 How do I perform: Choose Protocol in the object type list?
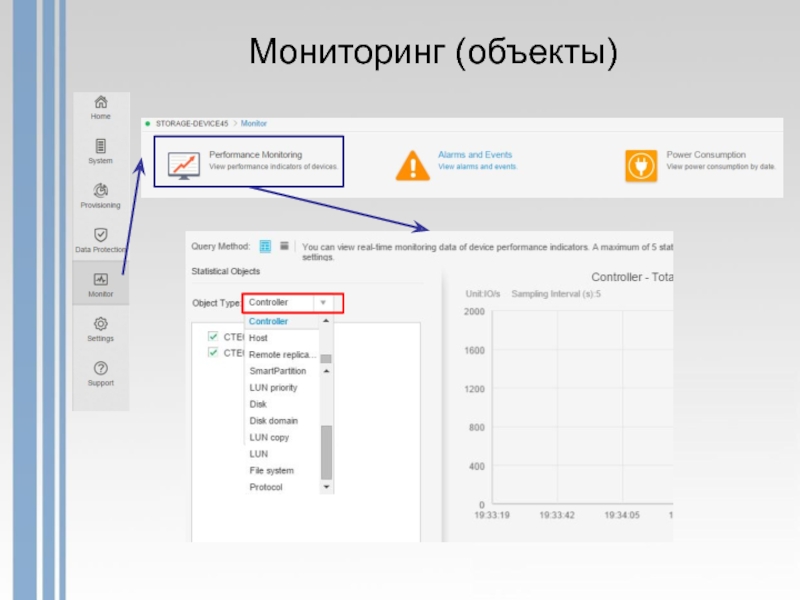tap(266, 487)
